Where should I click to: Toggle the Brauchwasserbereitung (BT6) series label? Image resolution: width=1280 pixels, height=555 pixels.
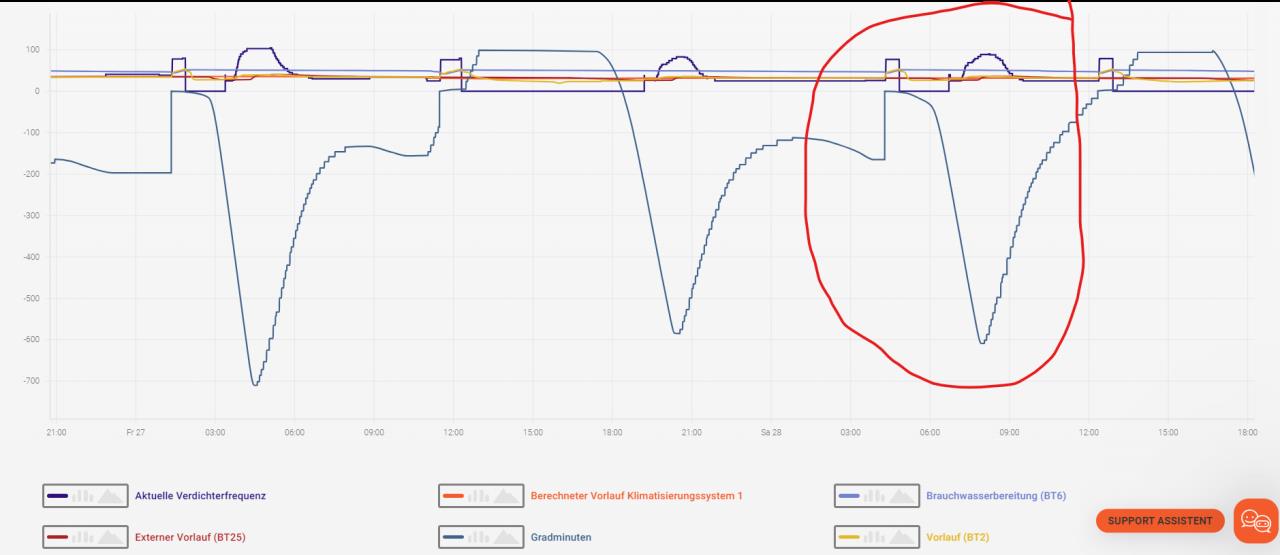pyautogui.click(x=996, y=495)
